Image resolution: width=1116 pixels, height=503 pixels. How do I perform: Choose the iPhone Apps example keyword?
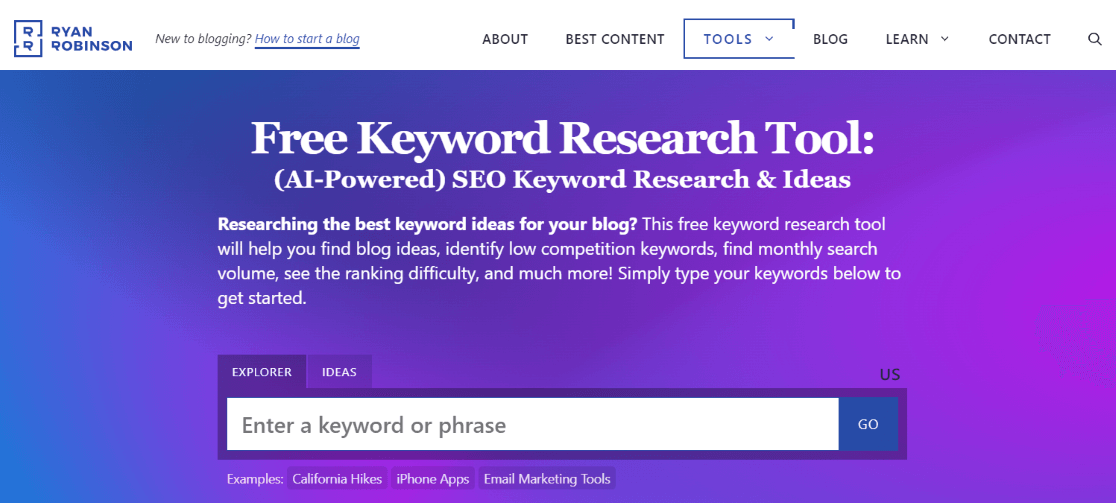click(x=433, y=479)
